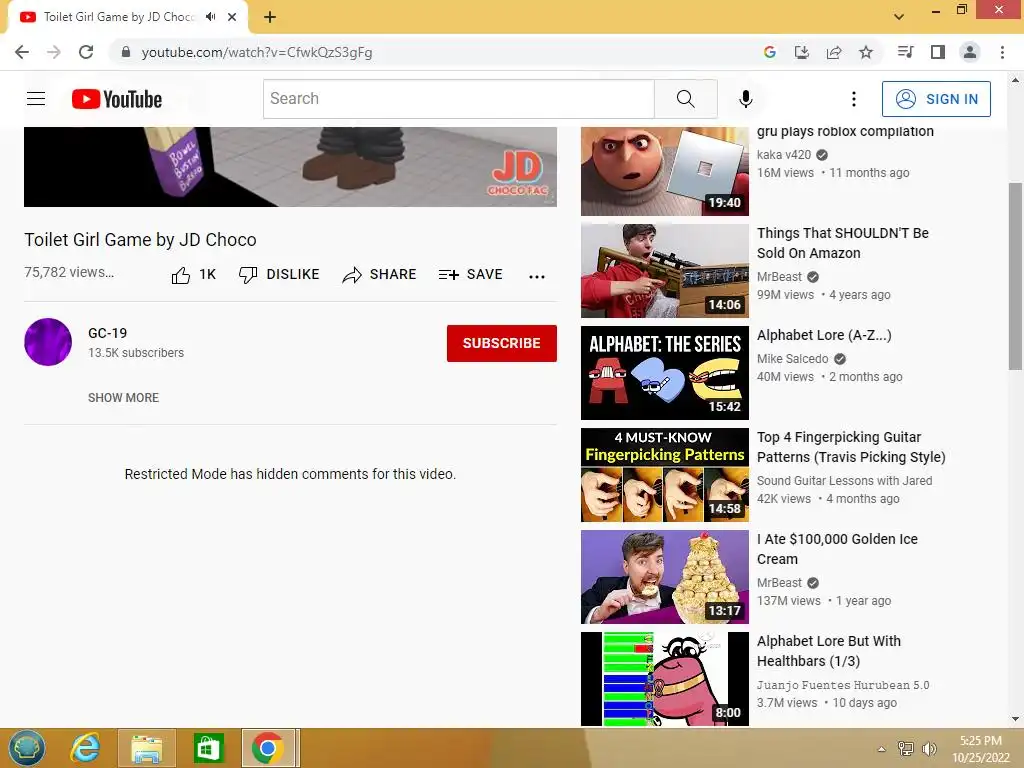This screenshot has height=768, width=1024.
Task: Open Chrome's three-dot menu
Action: [x=1002, y=52]
